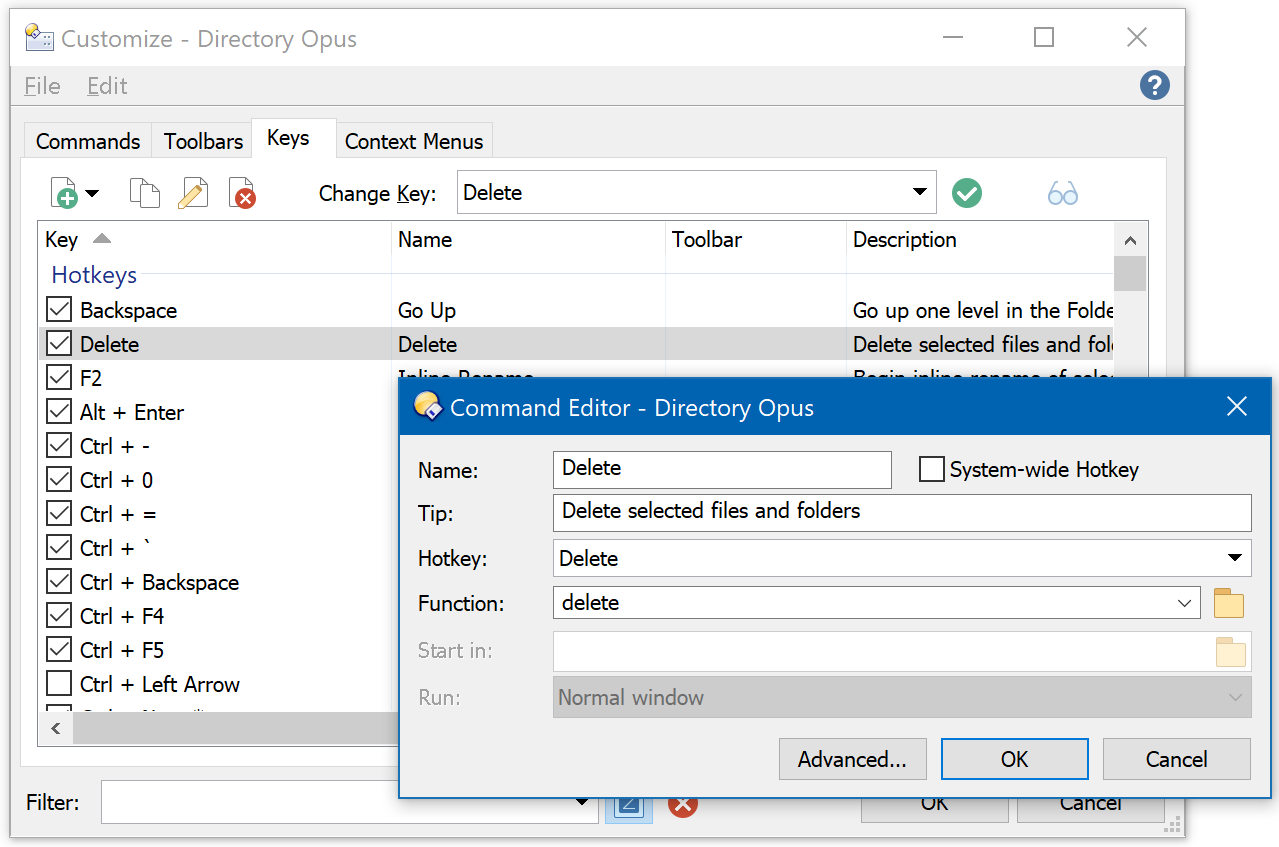This screenshot has width=1279, height=847.
Task: Click the Copy hotkey icon in the Keys toolbar
Action: 145,193
